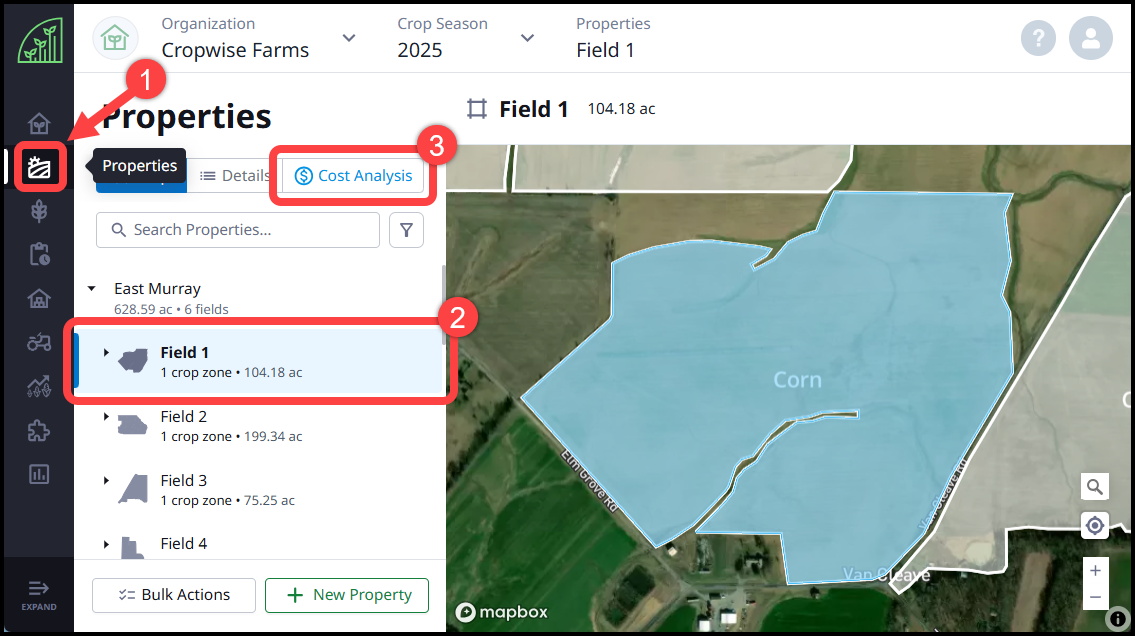Open the crops wheat icon in sidebar

click(x=39, y=211)
